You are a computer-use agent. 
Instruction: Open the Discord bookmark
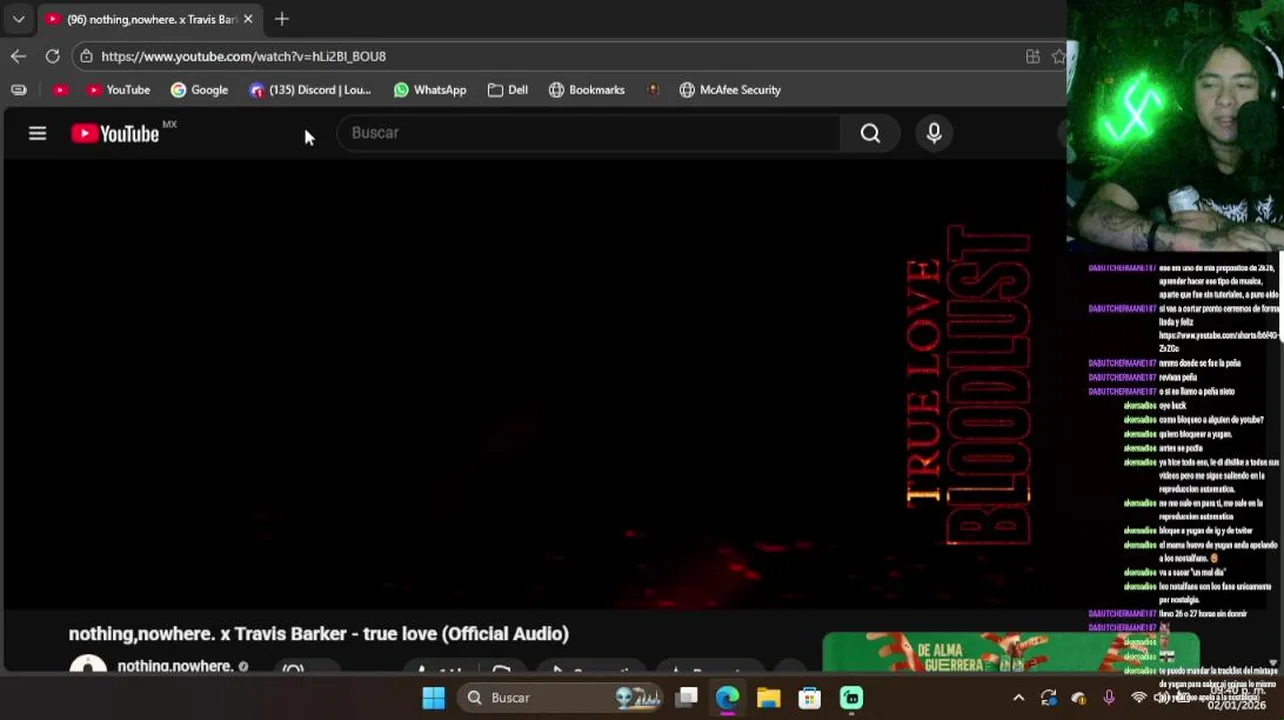tap(310, 90)
